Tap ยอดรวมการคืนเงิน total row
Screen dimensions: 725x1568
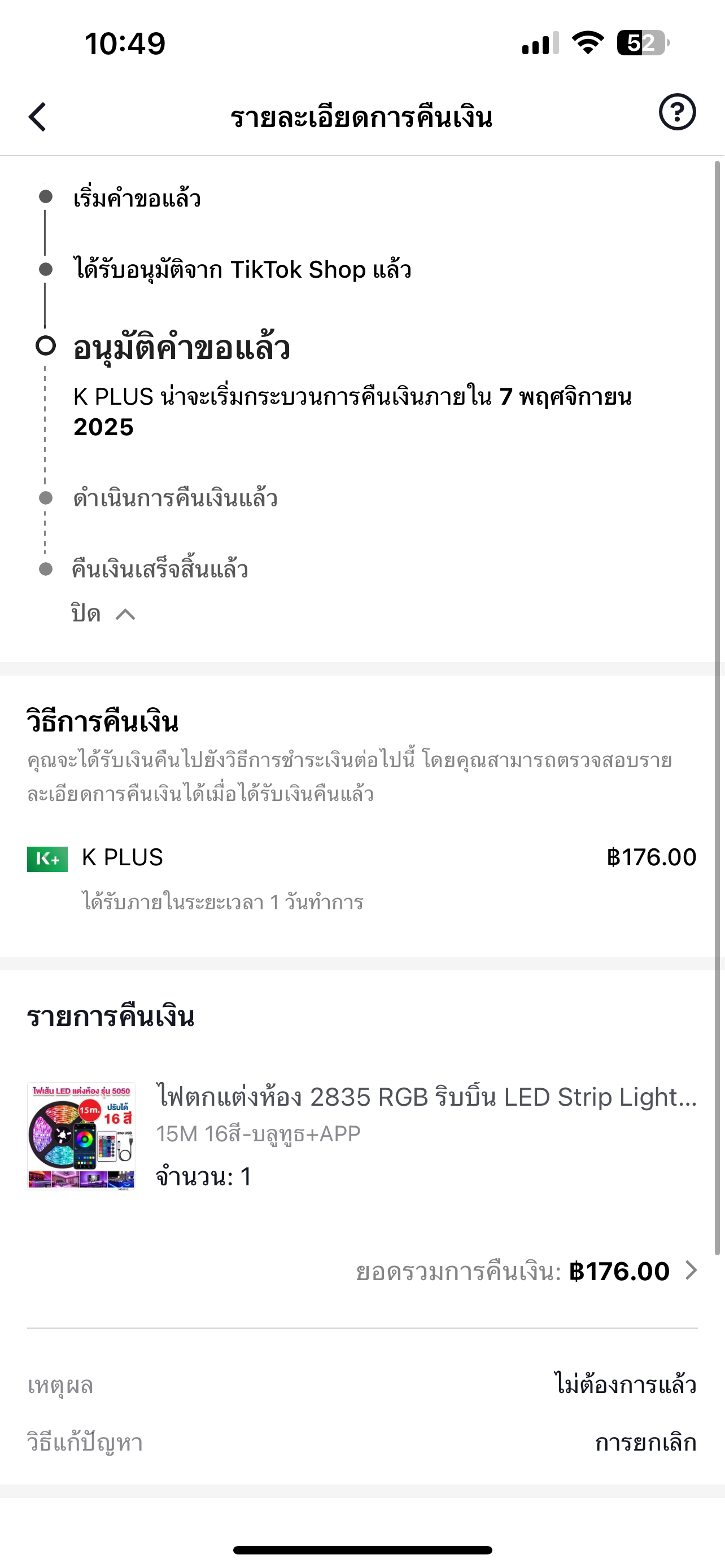click(x=527, y=1271)
